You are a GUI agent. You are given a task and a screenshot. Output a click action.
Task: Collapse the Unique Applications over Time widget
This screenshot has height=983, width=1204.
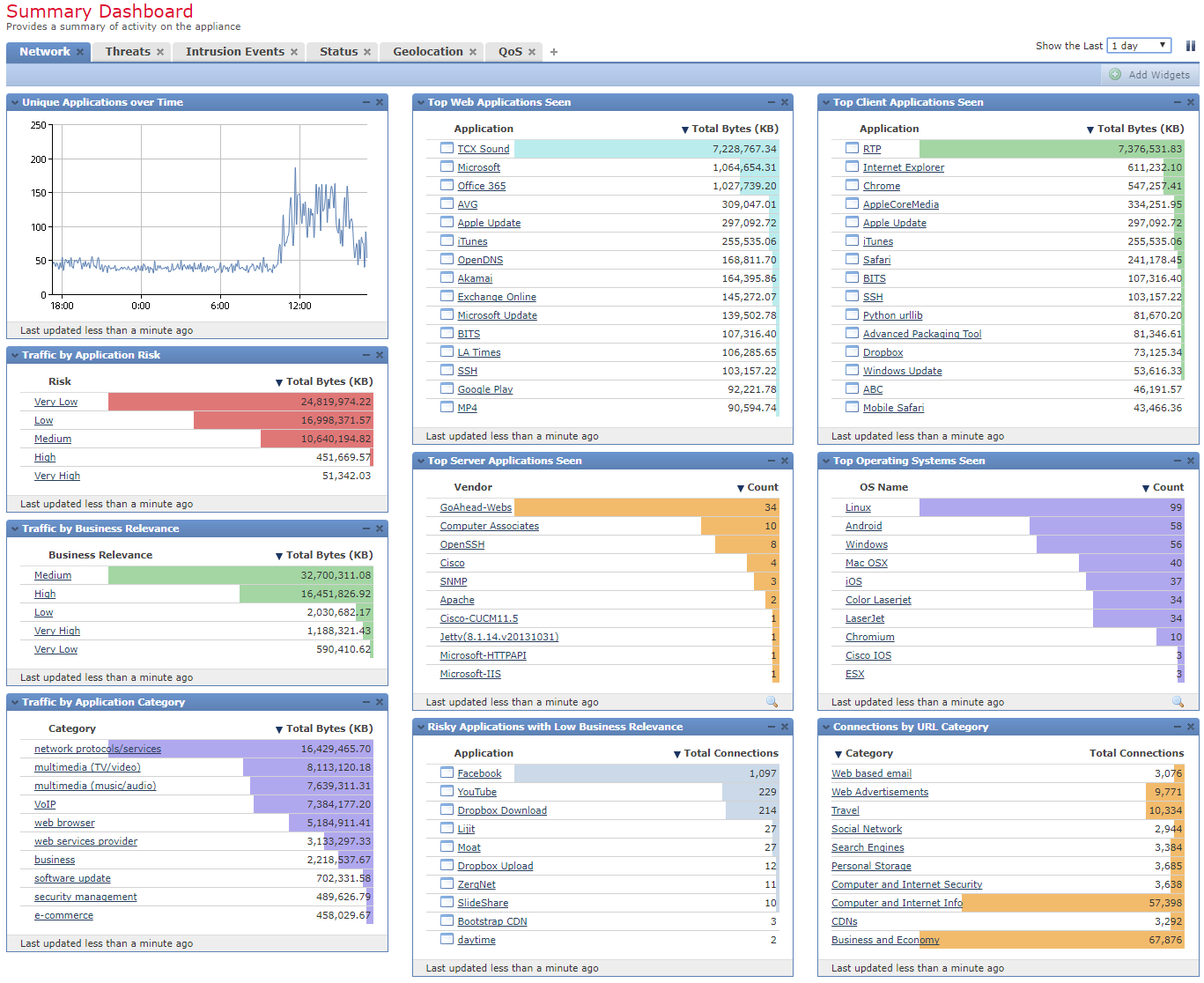click(x=366, y=101)
